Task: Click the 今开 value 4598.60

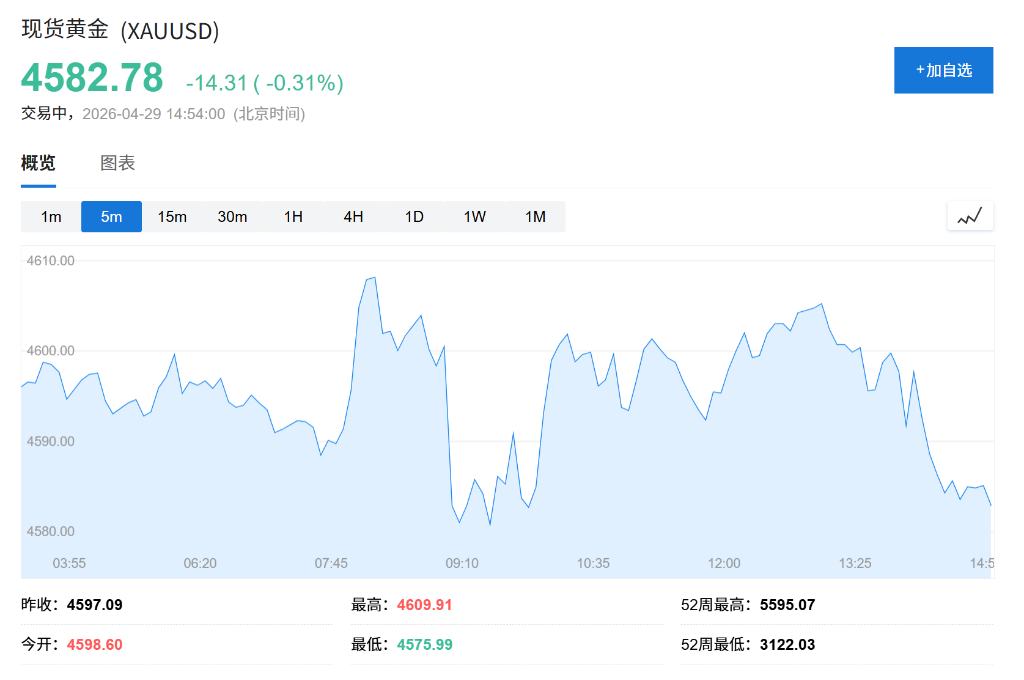Action: 95,644
